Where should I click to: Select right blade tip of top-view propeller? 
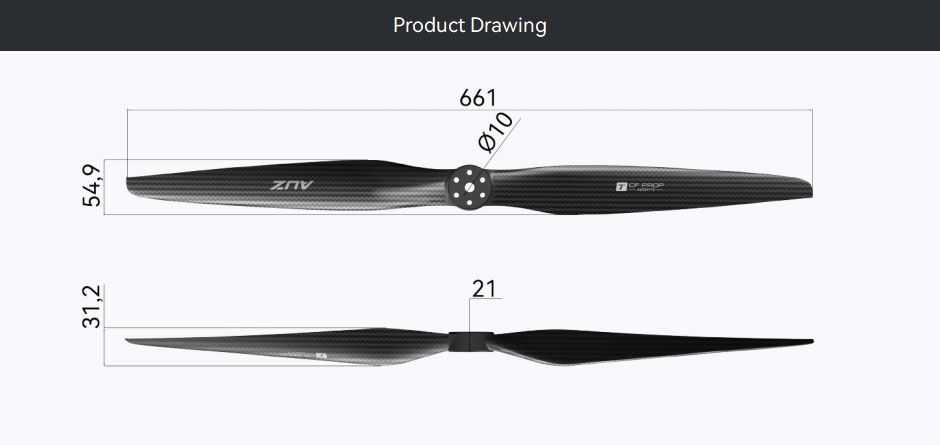tap(805, 188)
